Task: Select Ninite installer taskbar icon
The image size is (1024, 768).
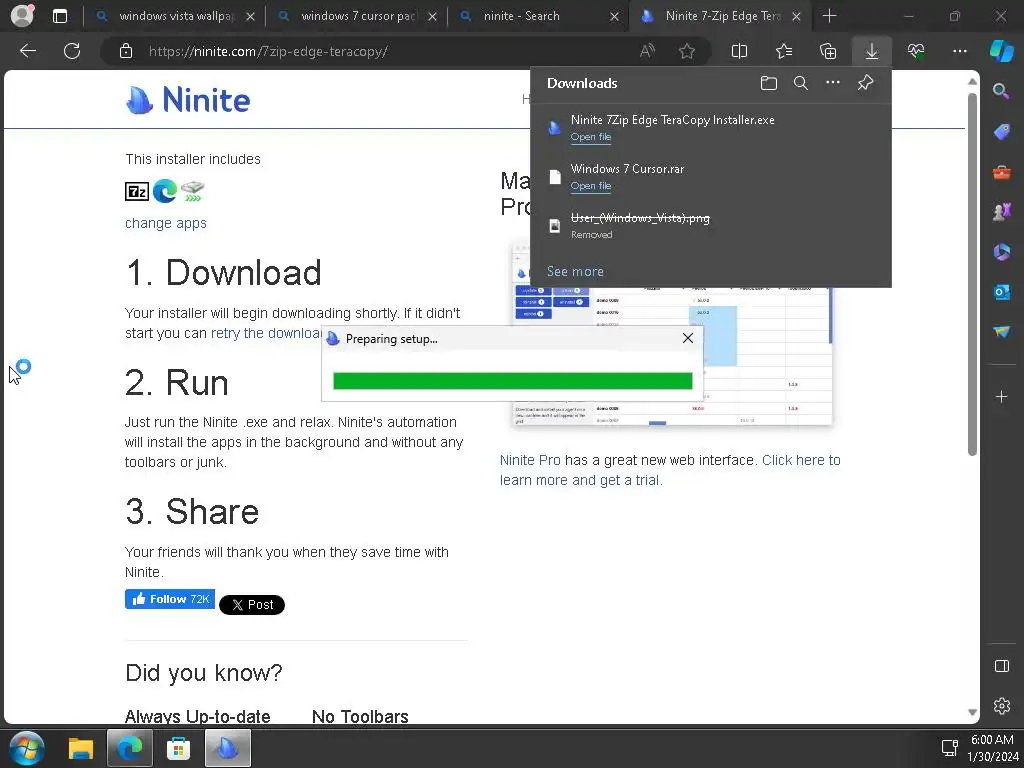Action: click(228, 748)
